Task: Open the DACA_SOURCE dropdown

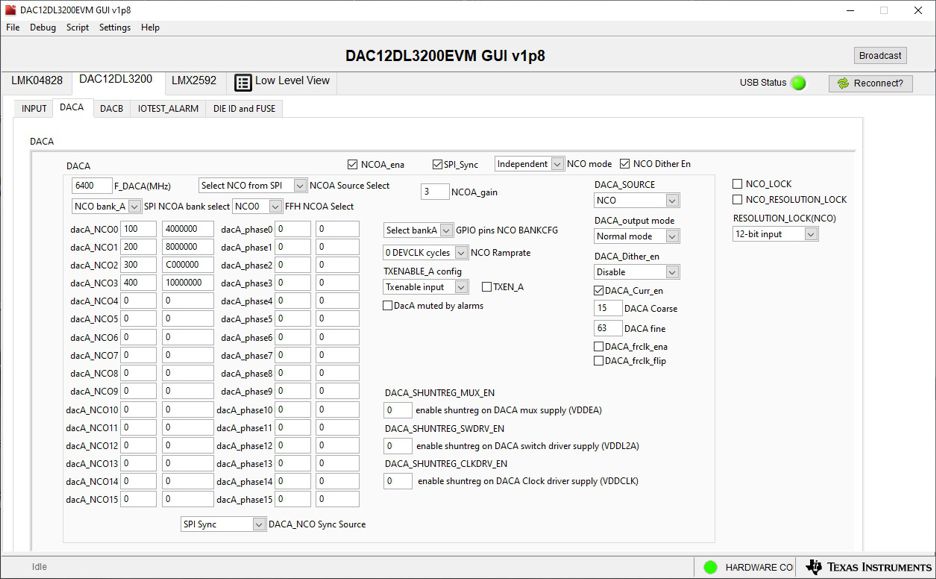Action: tap(636, 200)
